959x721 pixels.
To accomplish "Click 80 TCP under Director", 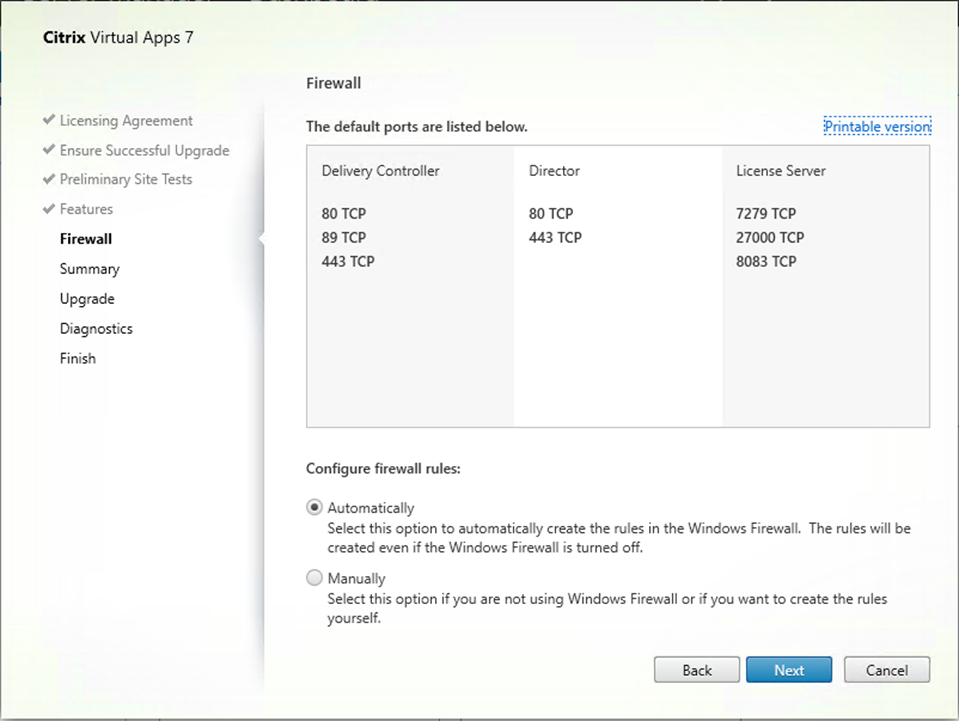I will pos(551,213).
